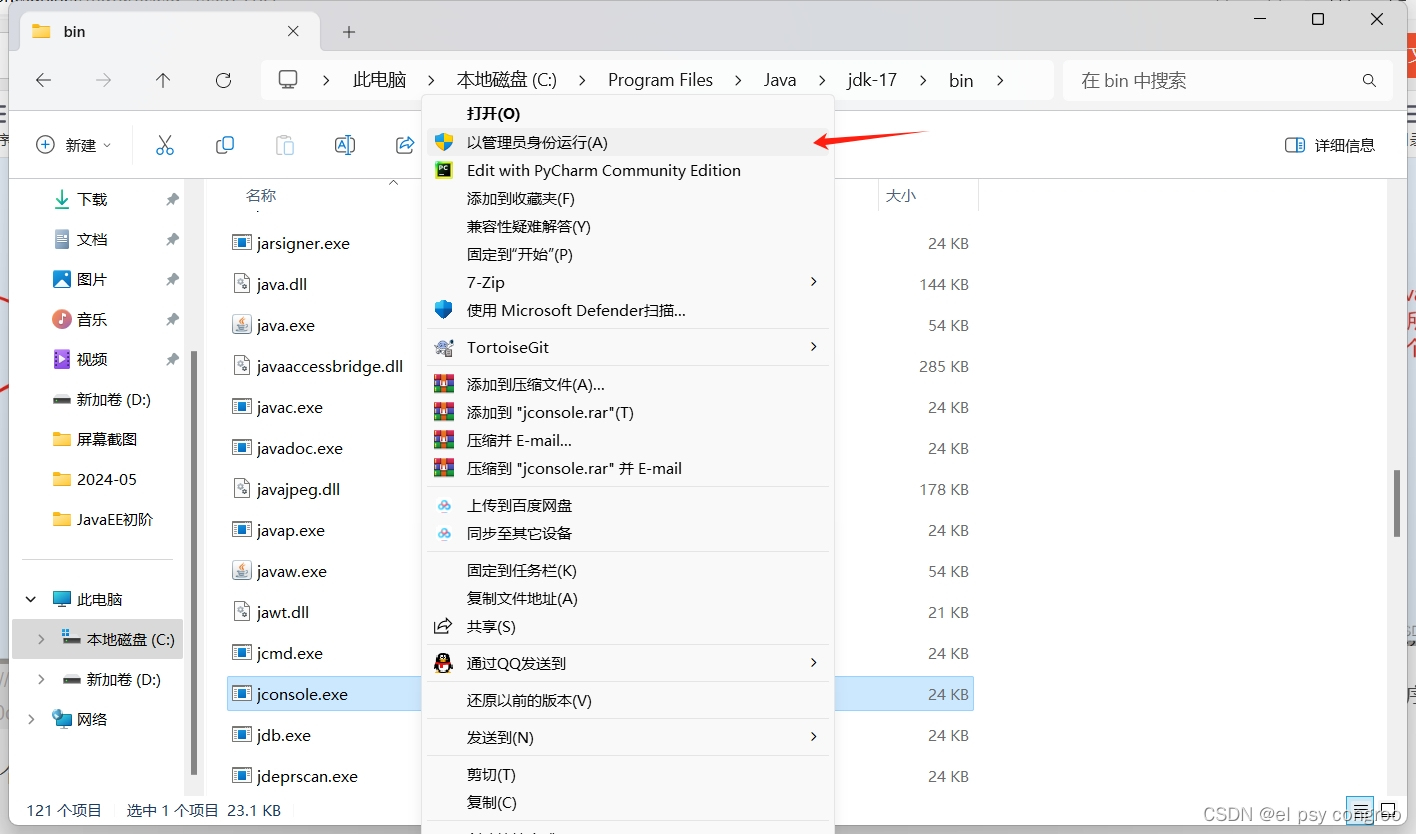Screen dimensions: 1416x834
Task: Select the jdeprscan.exe file
Action: pos(307,776)
